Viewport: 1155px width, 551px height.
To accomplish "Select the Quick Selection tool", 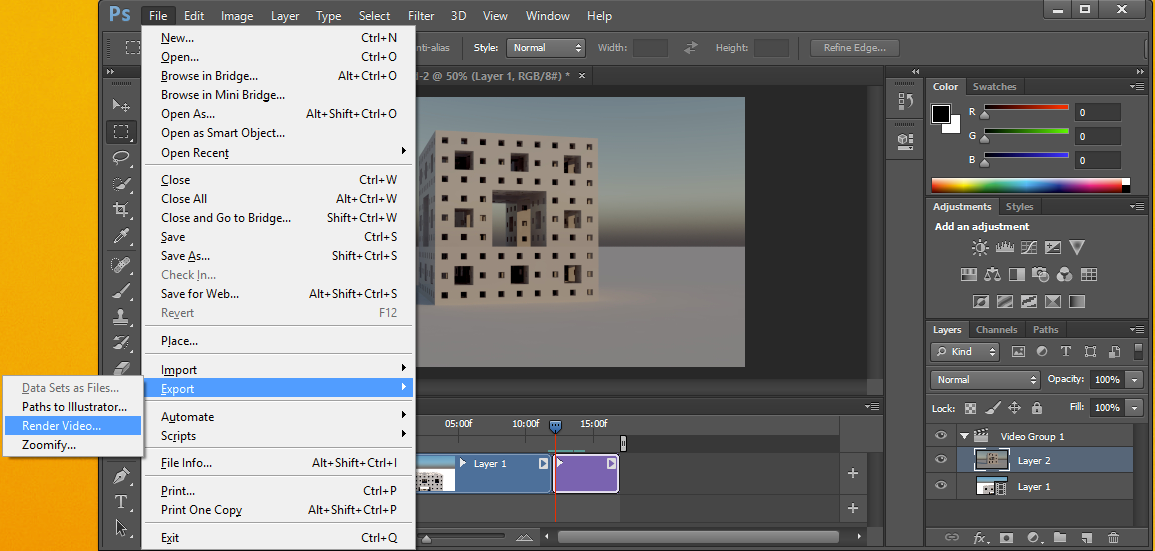I will (121, 183).
